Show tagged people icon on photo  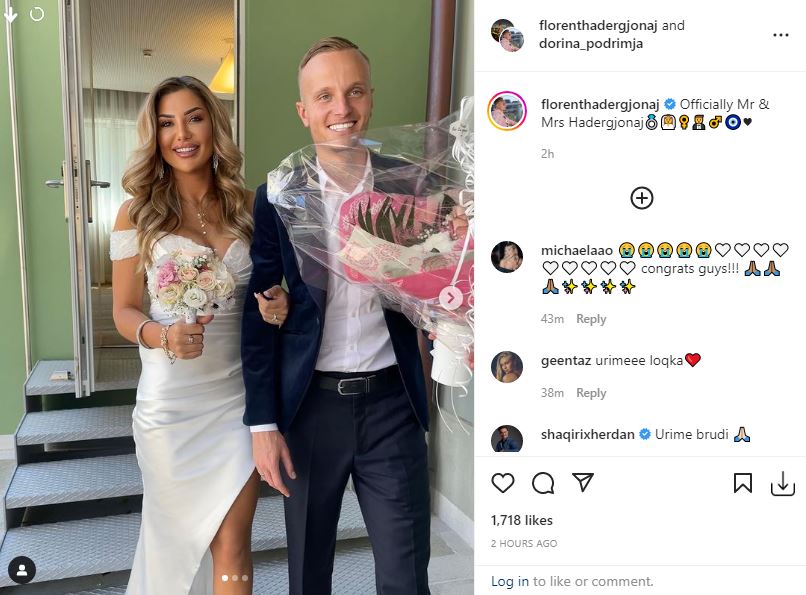(22, 569)
